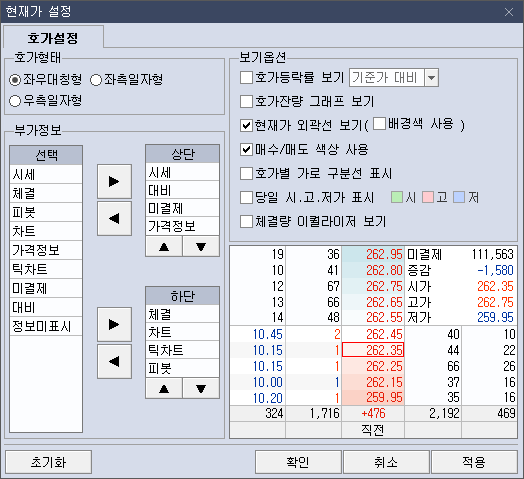Image resolution: width=524 pixels, height=479 pixels.
Task: Click the 2,192 total cell
Action: tap(433, 413)
